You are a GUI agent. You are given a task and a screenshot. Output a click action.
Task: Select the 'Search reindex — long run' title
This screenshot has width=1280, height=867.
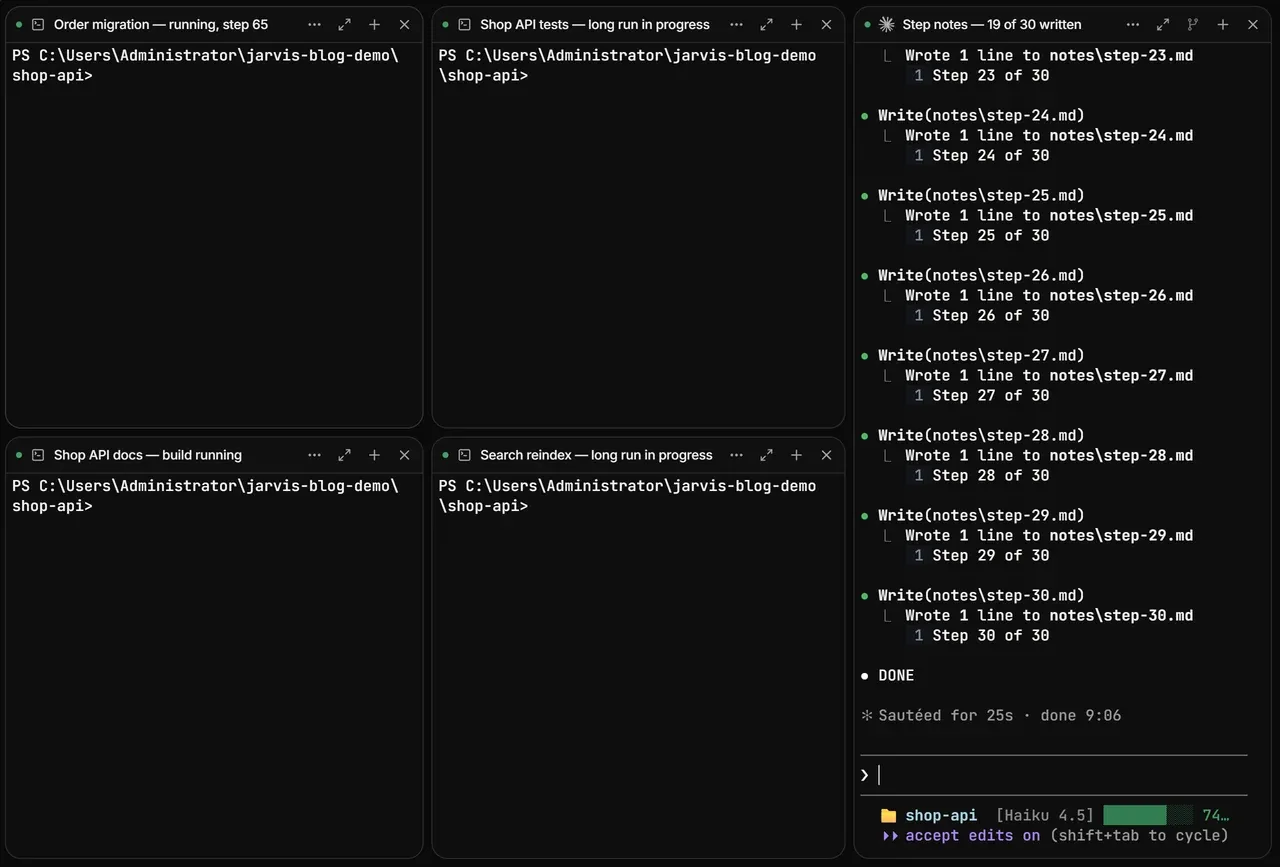[x=596, y=455]
